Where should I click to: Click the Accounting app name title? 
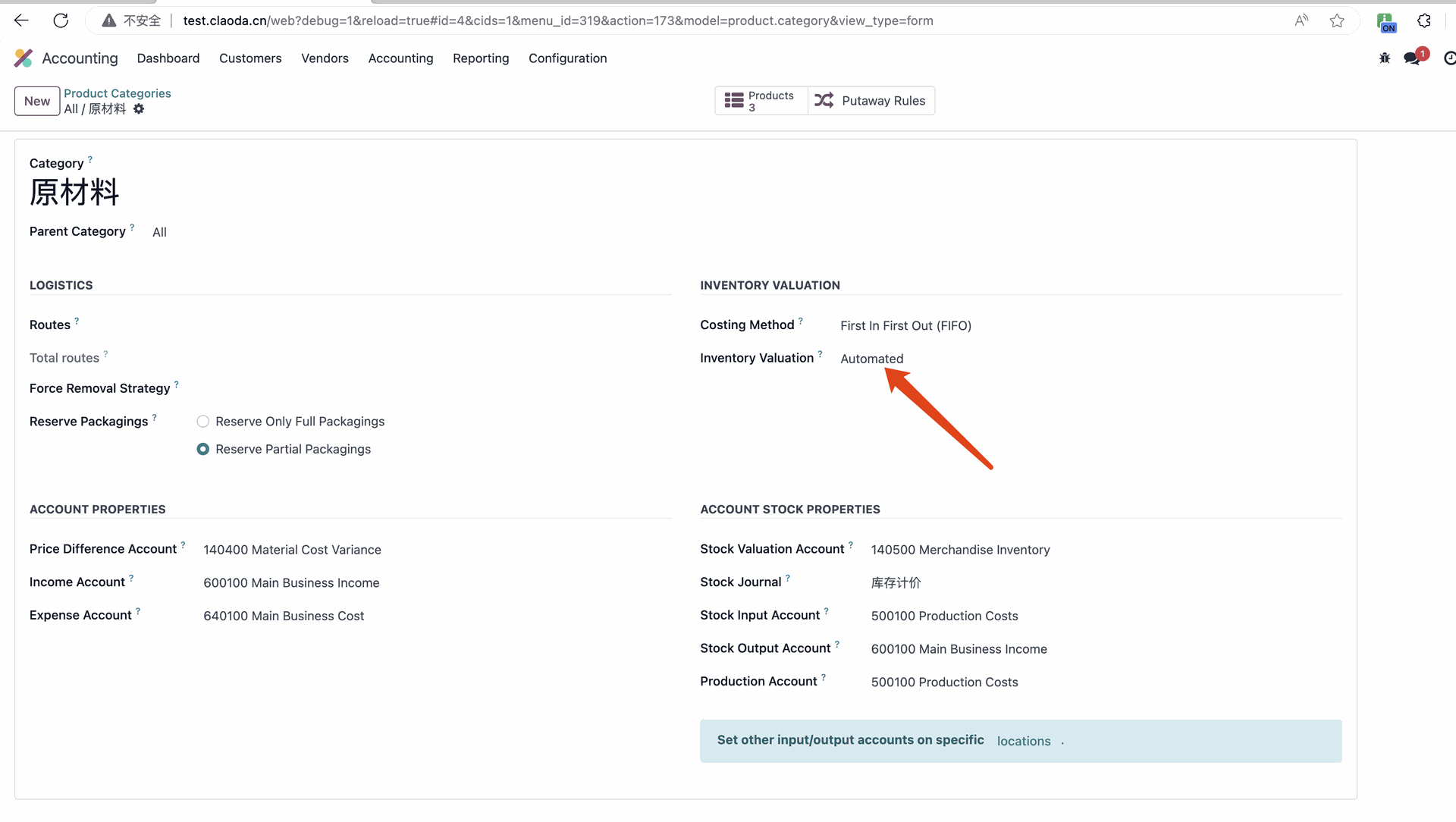(80, 58)
